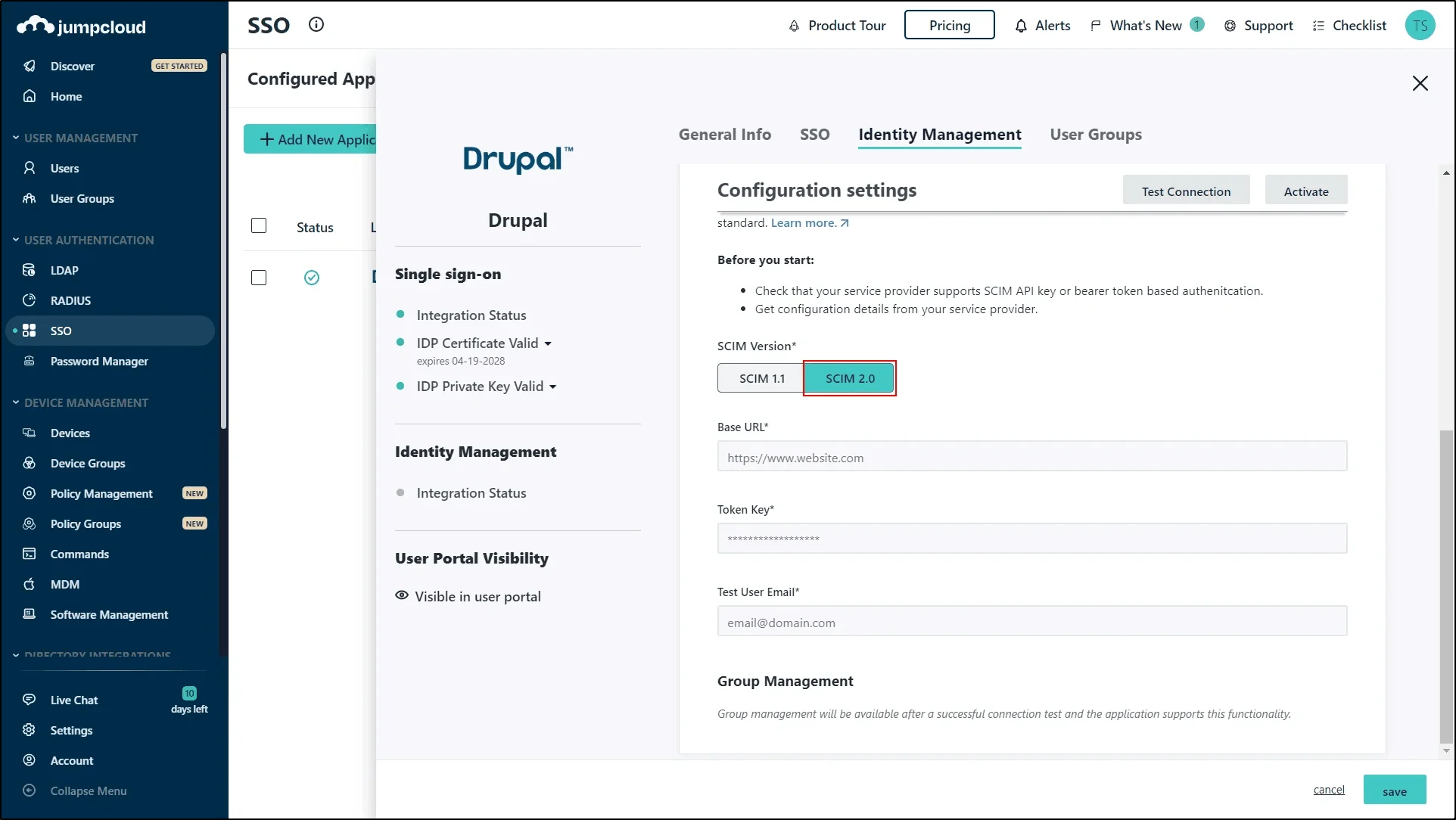Open Password Manager via its icon

[x=30, y=361]
